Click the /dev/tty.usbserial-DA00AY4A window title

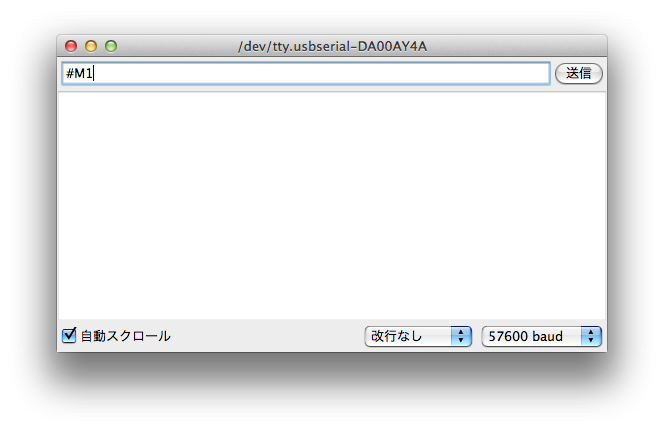[332, 46]
